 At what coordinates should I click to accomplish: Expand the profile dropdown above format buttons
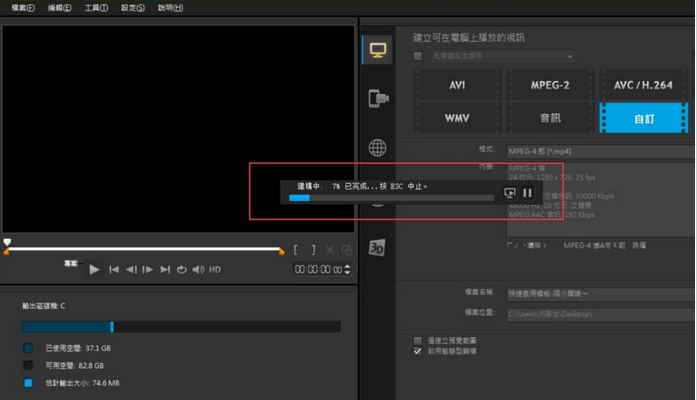click(570, 57)
